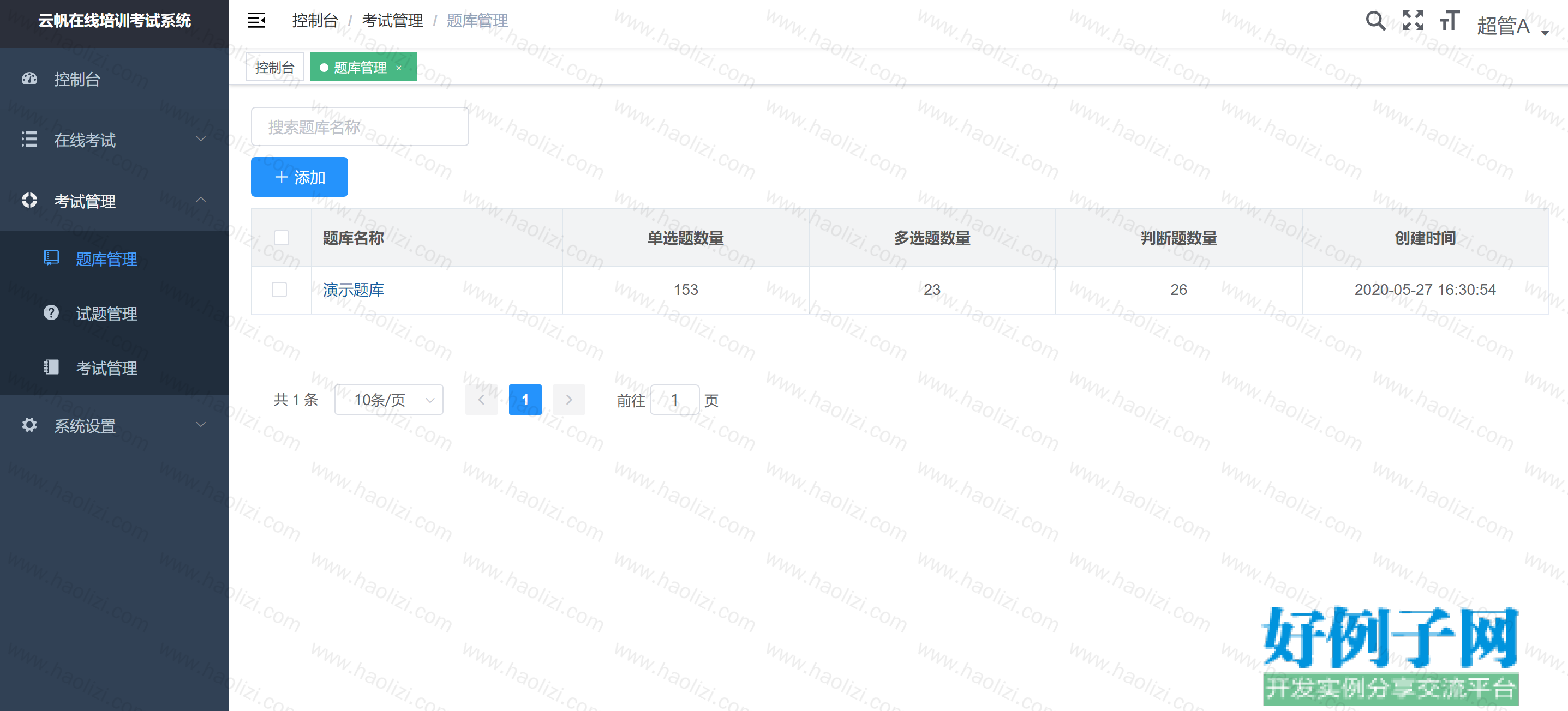Open the 超管A user dropdown
The height and width of the screenshot is (711, 1568).
(x=1512, y=26)
